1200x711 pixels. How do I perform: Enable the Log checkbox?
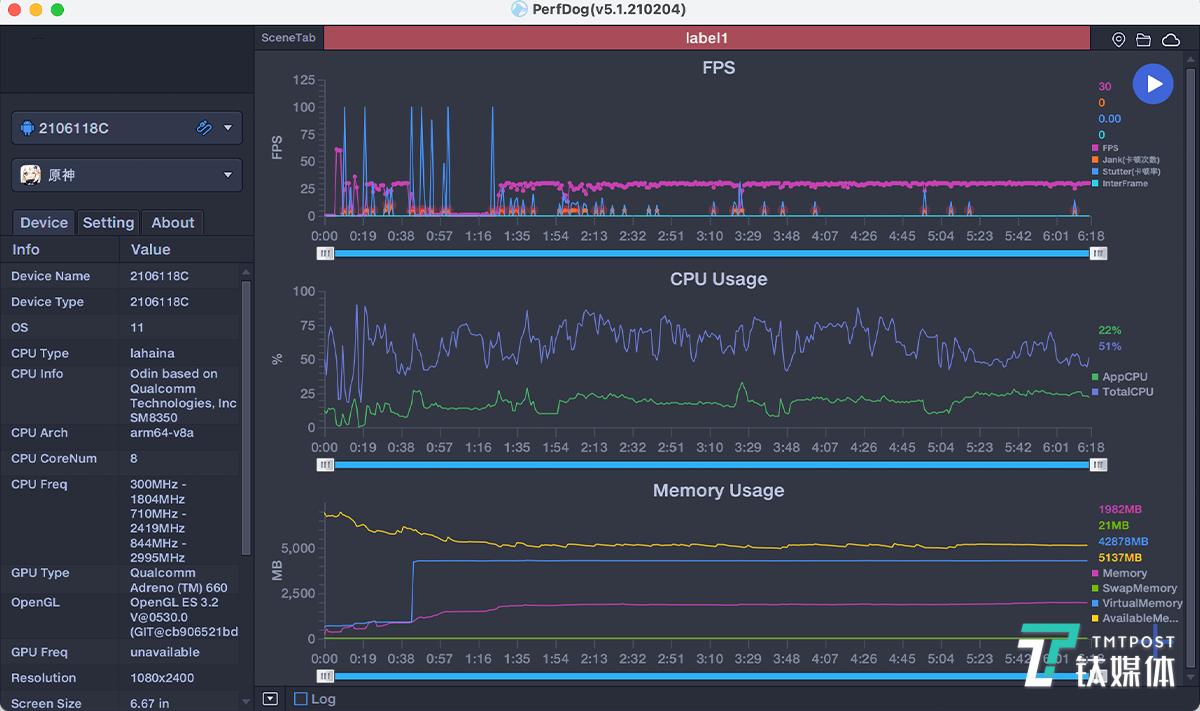[x=301, y=699]
